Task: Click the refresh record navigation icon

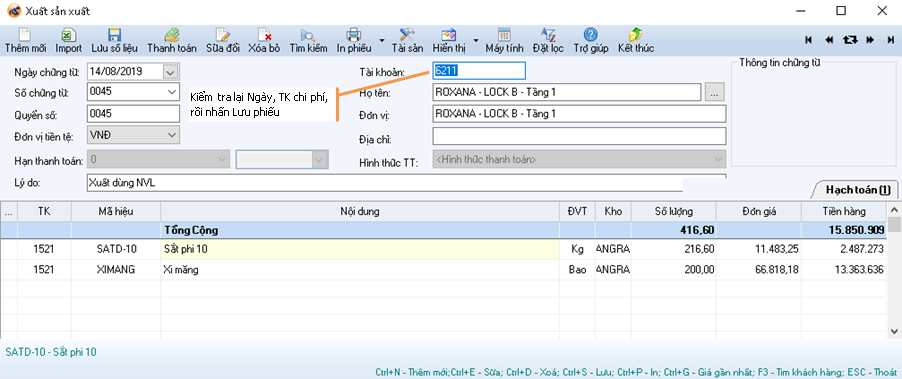Action: [850, 40]
